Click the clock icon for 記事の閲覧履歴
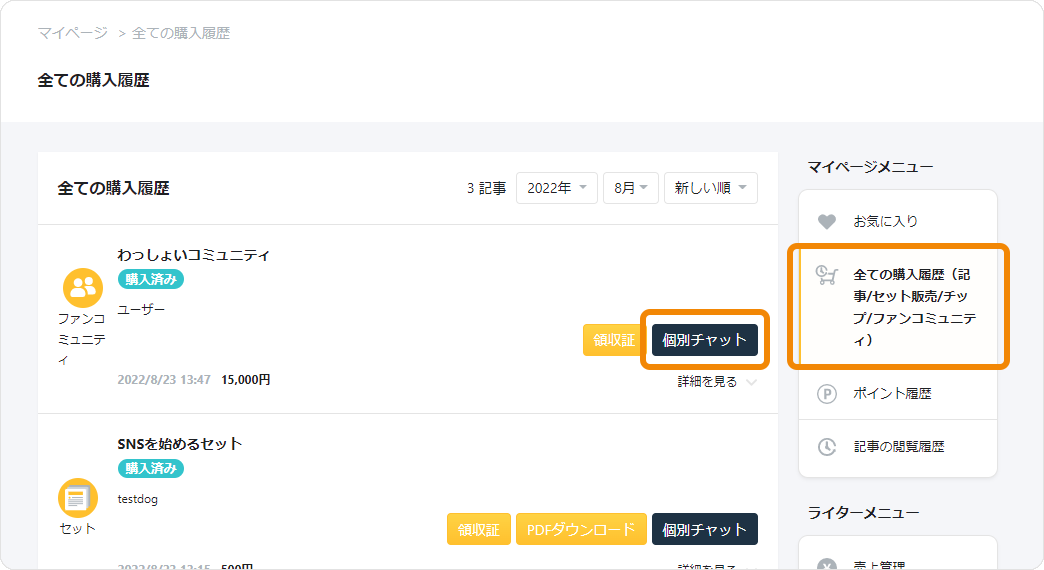This screenshot has width=1044, height=570. [x=826, y=447]
